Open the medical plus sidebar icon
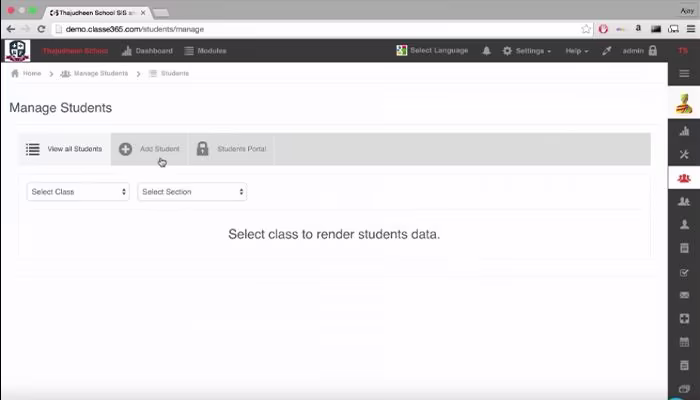Screen dimensions: 700x400 click(684, 318)
